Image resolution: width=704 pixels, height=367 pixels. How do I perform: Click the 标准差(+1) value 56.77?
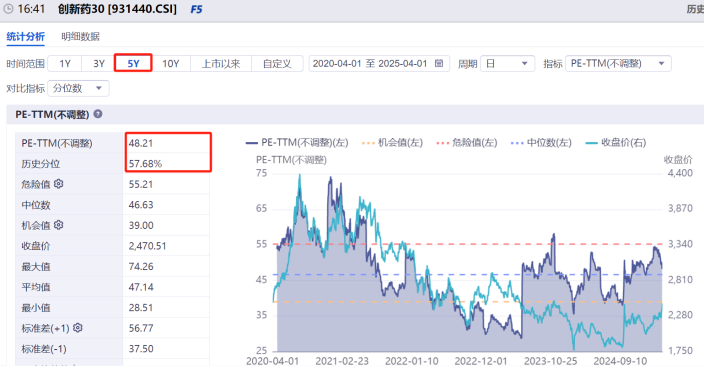141,328
